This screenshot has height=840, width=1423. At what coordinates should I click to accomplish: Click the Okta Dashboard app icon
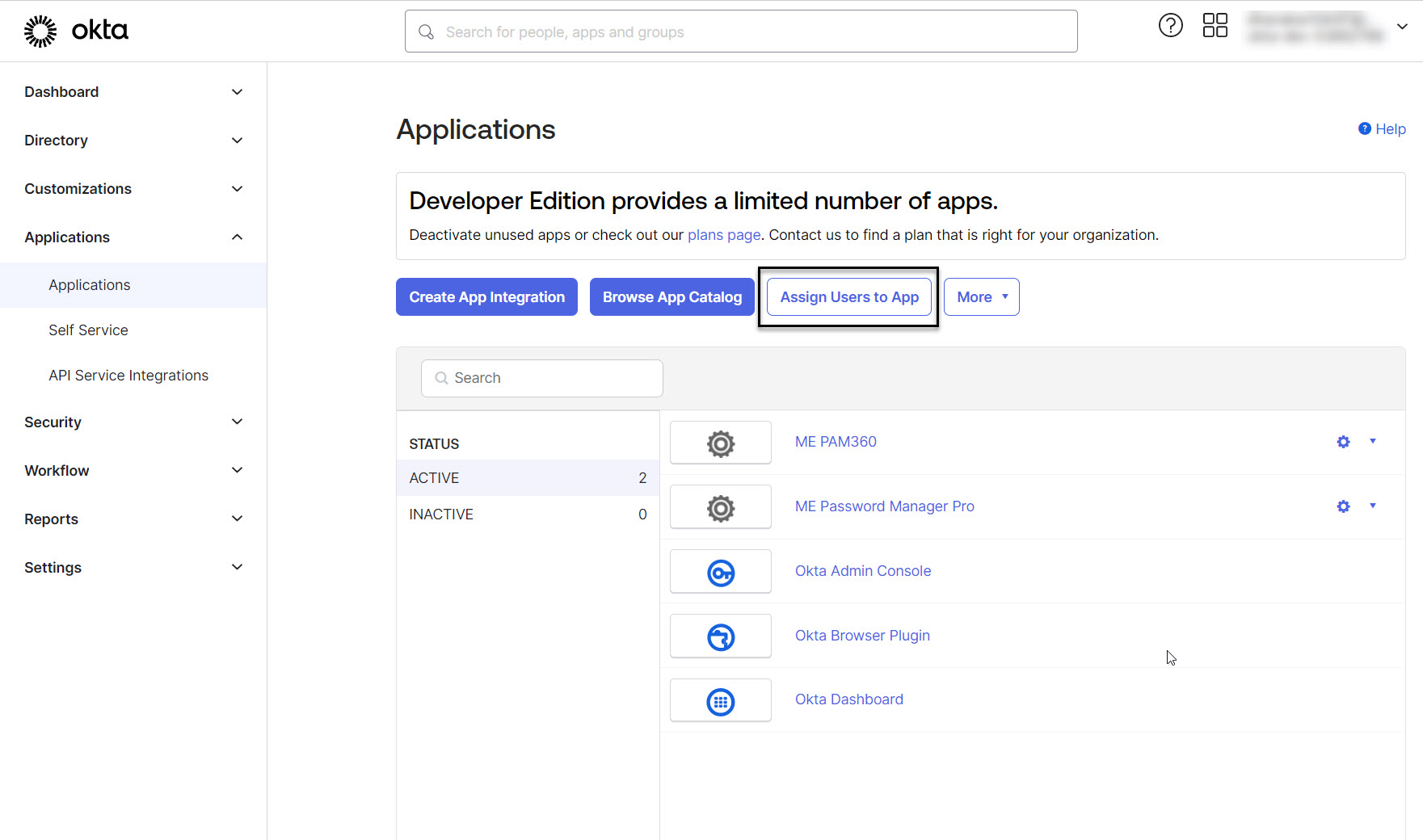click(720, 701)
